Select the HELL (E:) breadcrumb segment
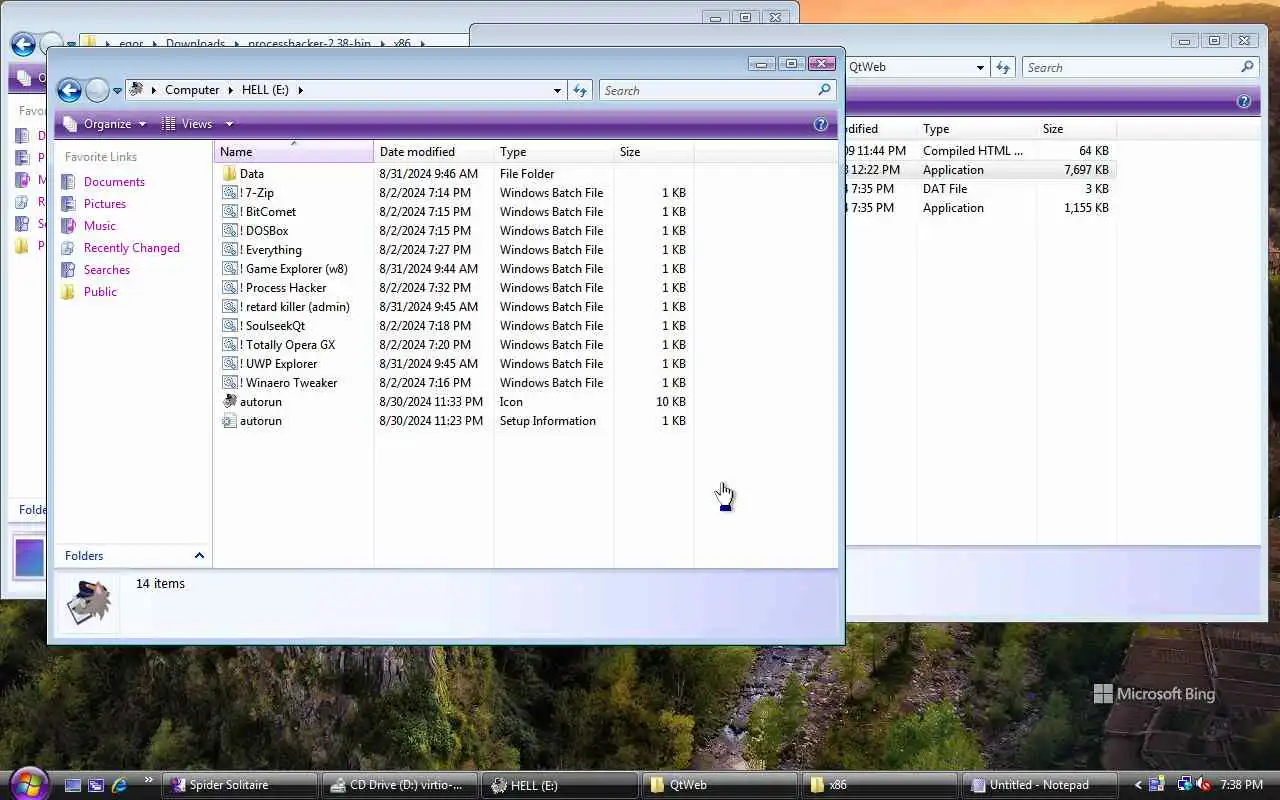Viewport: 1280px width, 800px height. coord(265,90)
